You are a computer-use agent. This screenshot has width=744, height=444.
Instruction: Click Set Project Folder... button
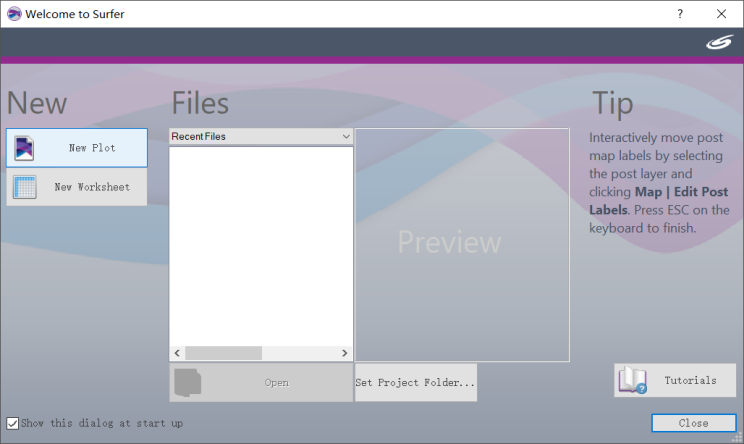416,382
